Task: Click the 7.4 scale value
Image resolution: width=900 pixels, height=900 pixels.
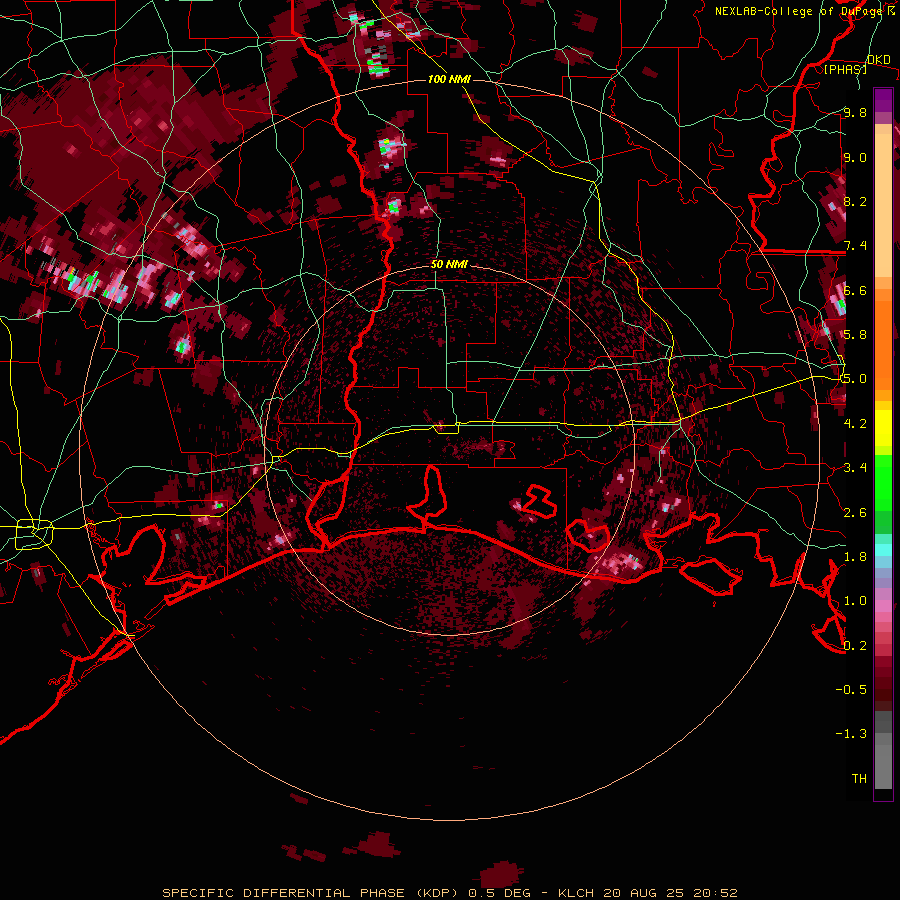Action: click(855, 246)
